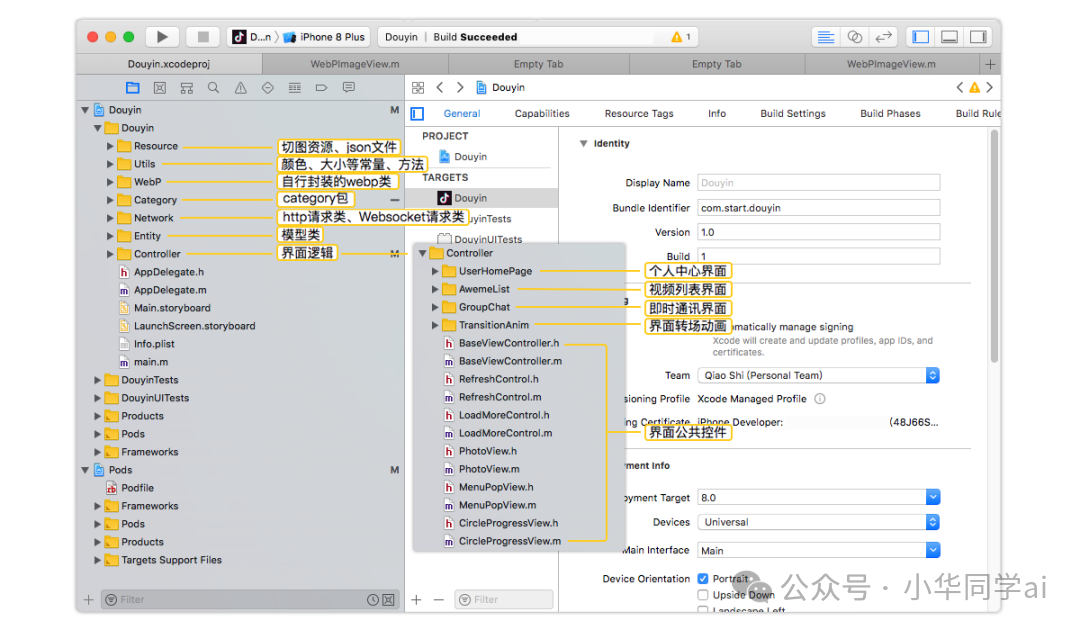Click the Stop button in the toolbar
Viewport: 1080px width, 630px height.
(203, 37)
